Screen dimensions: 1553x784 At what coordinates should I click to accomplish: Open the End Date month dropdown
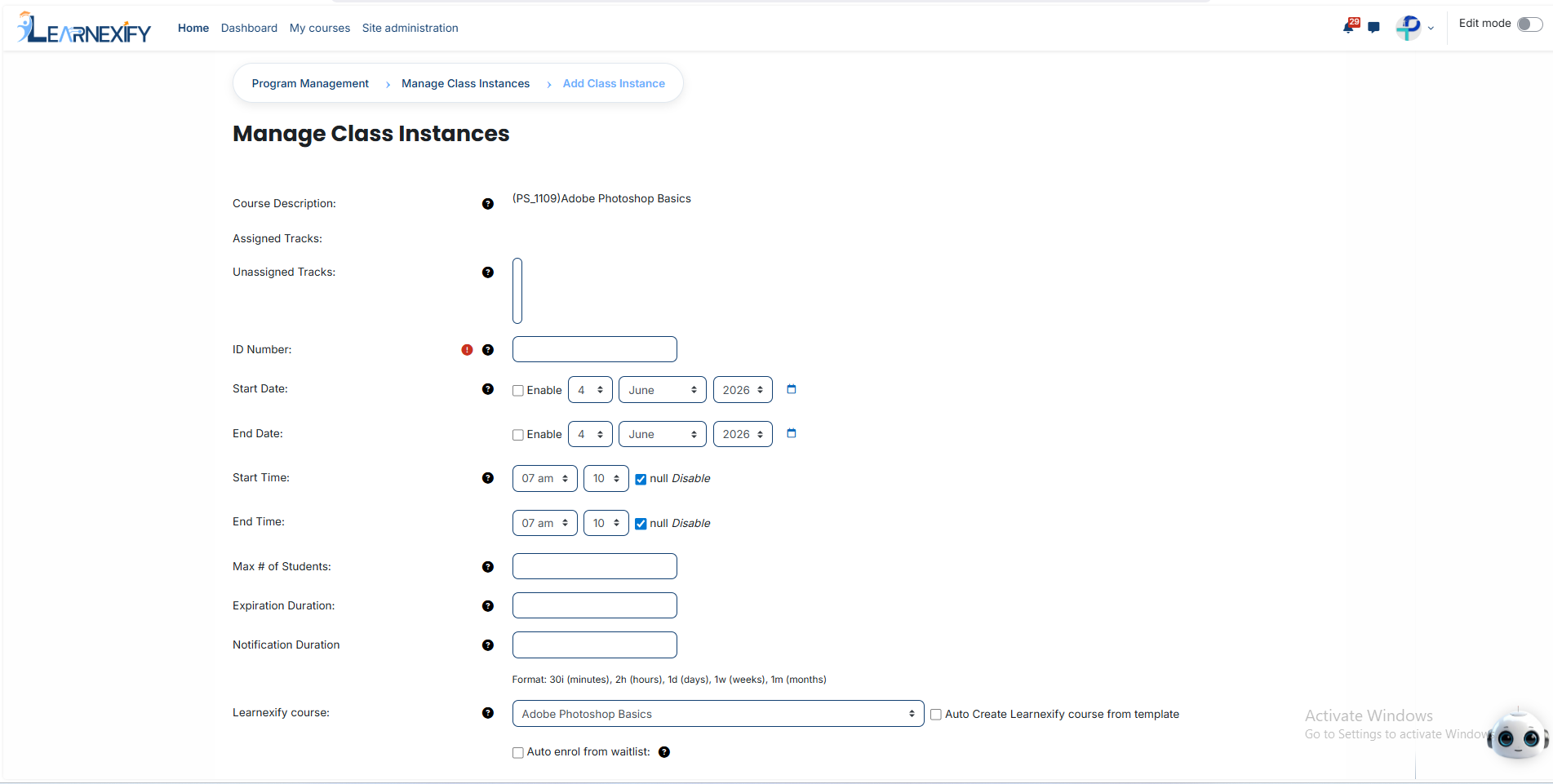(x=662, y=434)
